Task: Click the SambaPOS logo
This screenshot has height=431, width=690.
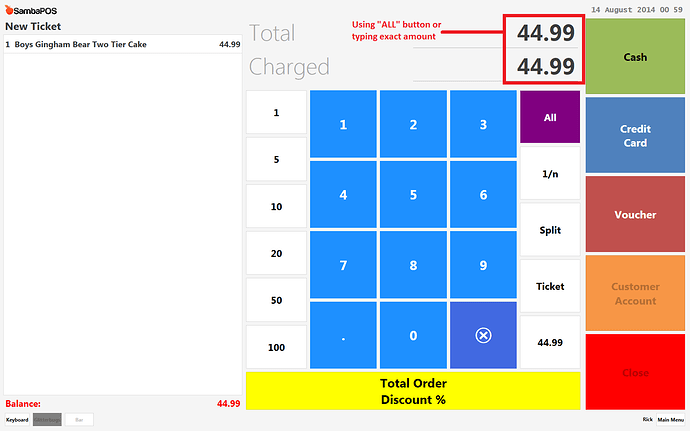Action: point(31,10)
